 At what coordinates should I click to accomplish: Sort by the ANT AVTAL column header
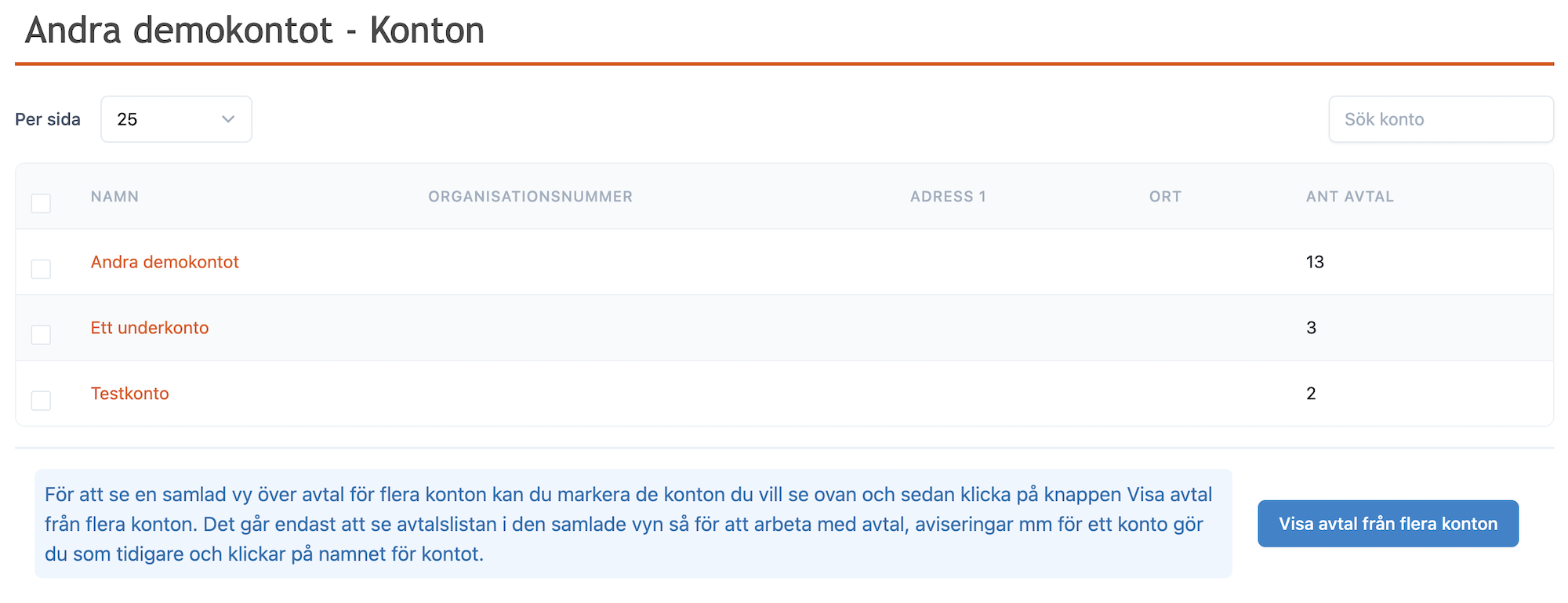tap(1349, 197)
